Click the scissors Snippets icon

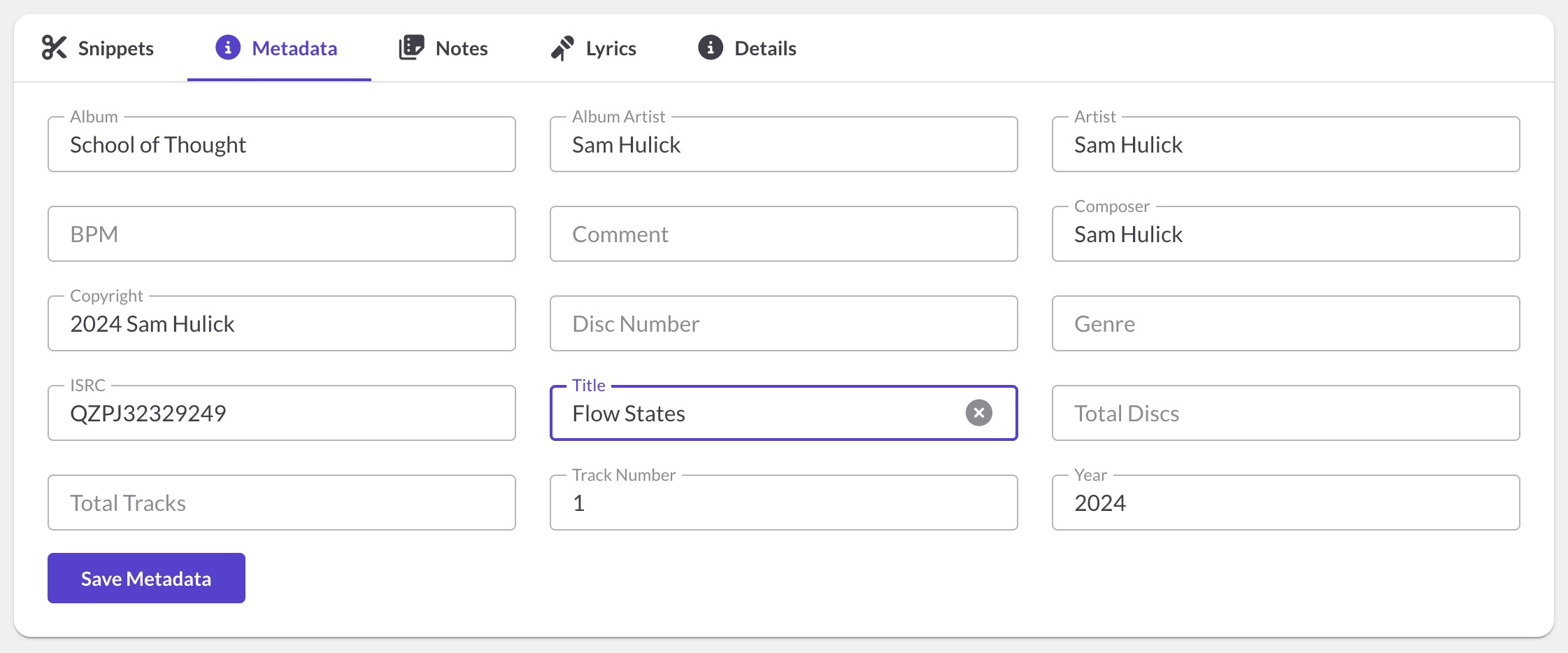[54, 48]
